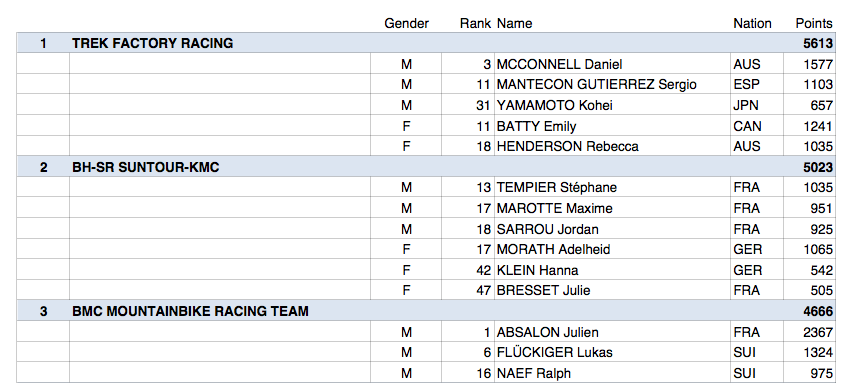Click the Rank column header

pyautogui.click(x=475, y=23)
